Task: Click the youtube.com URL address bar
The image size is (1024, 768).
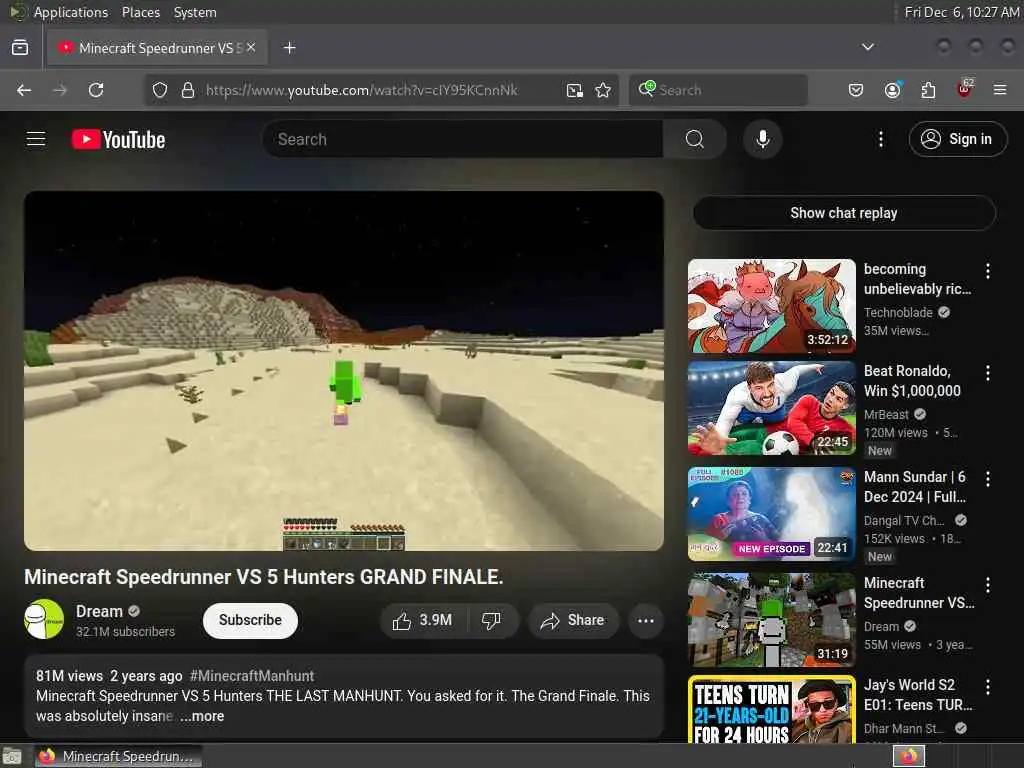Action: click(362, 90)
